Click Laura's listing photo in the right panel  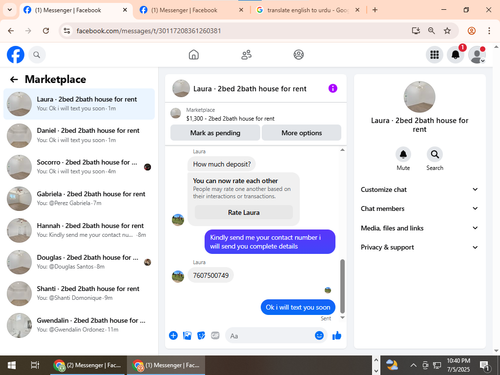click(419, 97)
